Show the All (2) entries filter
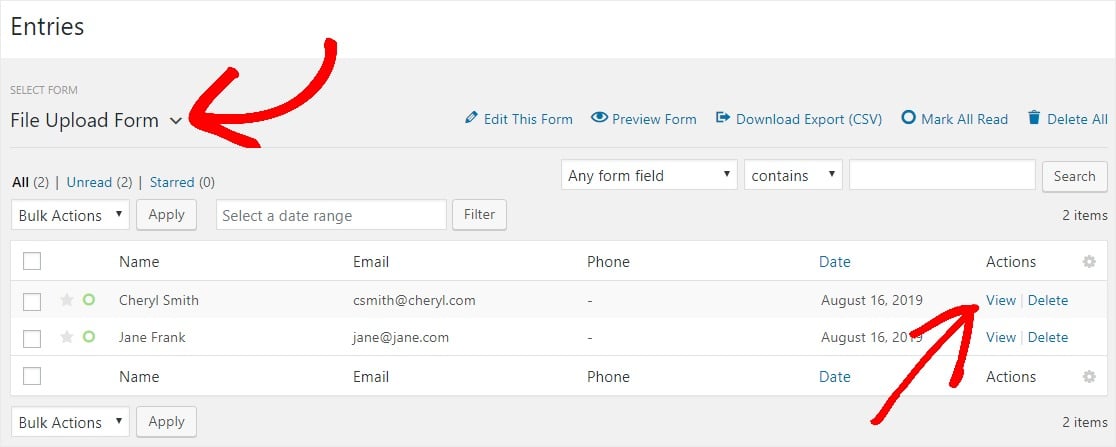This screenshot has height=447, width=1116. (x=31, y=182)
